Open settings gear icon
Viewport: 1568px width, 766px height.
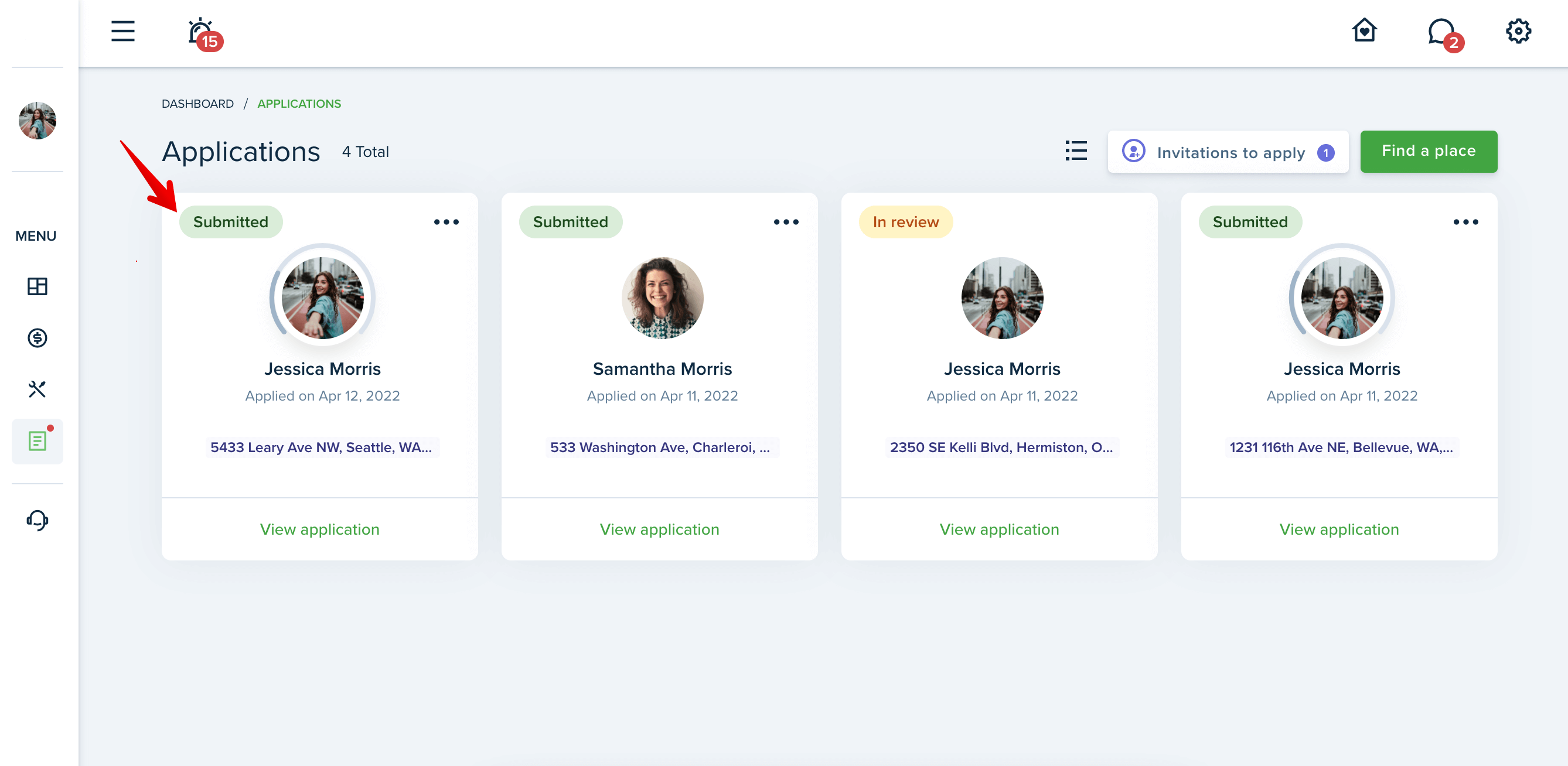tap(1518, 31)
